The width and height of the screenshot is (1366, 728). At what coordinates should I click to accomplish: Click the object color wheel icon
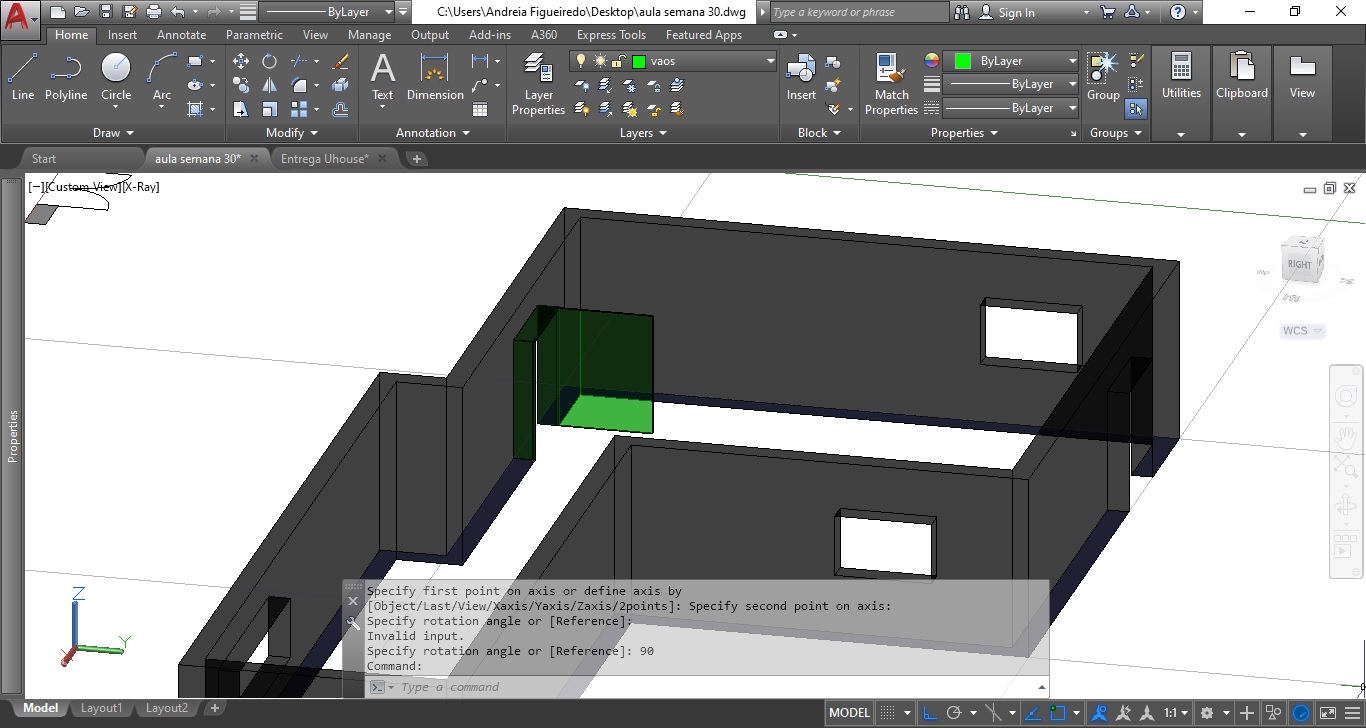(x=932, y=61)
